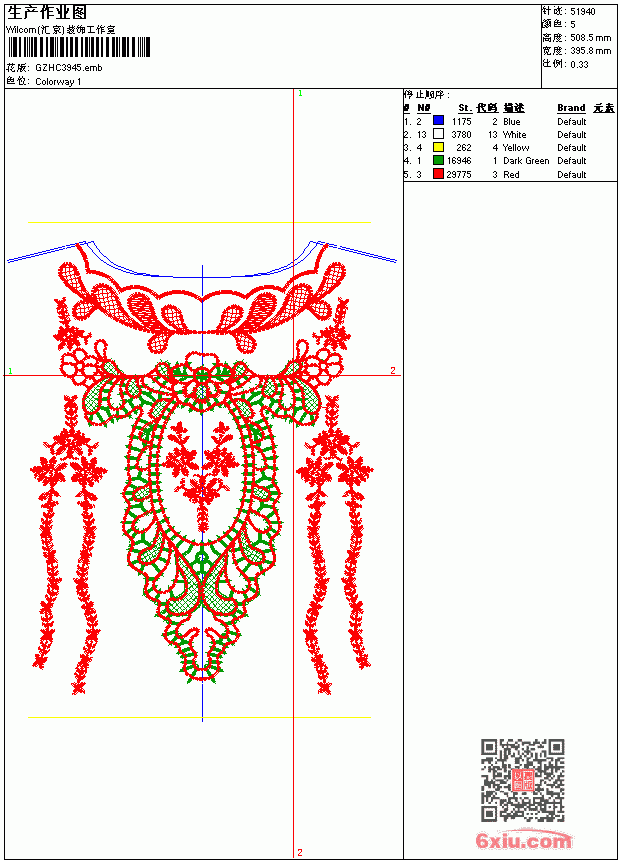620x860 pixels.
Task: Click the QR code image
Action: coord(523,780)
